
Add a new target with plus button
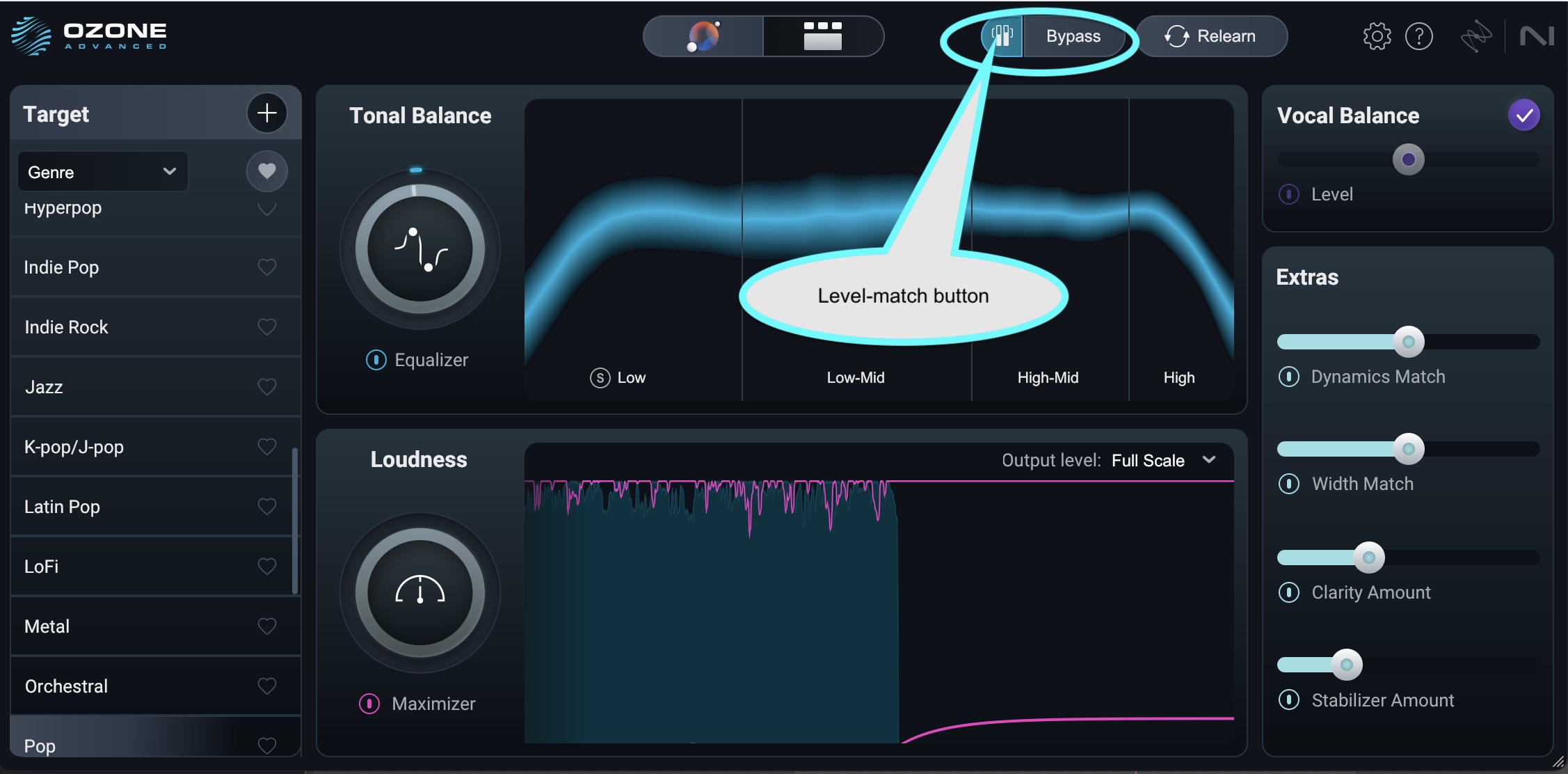click(267, 113)
